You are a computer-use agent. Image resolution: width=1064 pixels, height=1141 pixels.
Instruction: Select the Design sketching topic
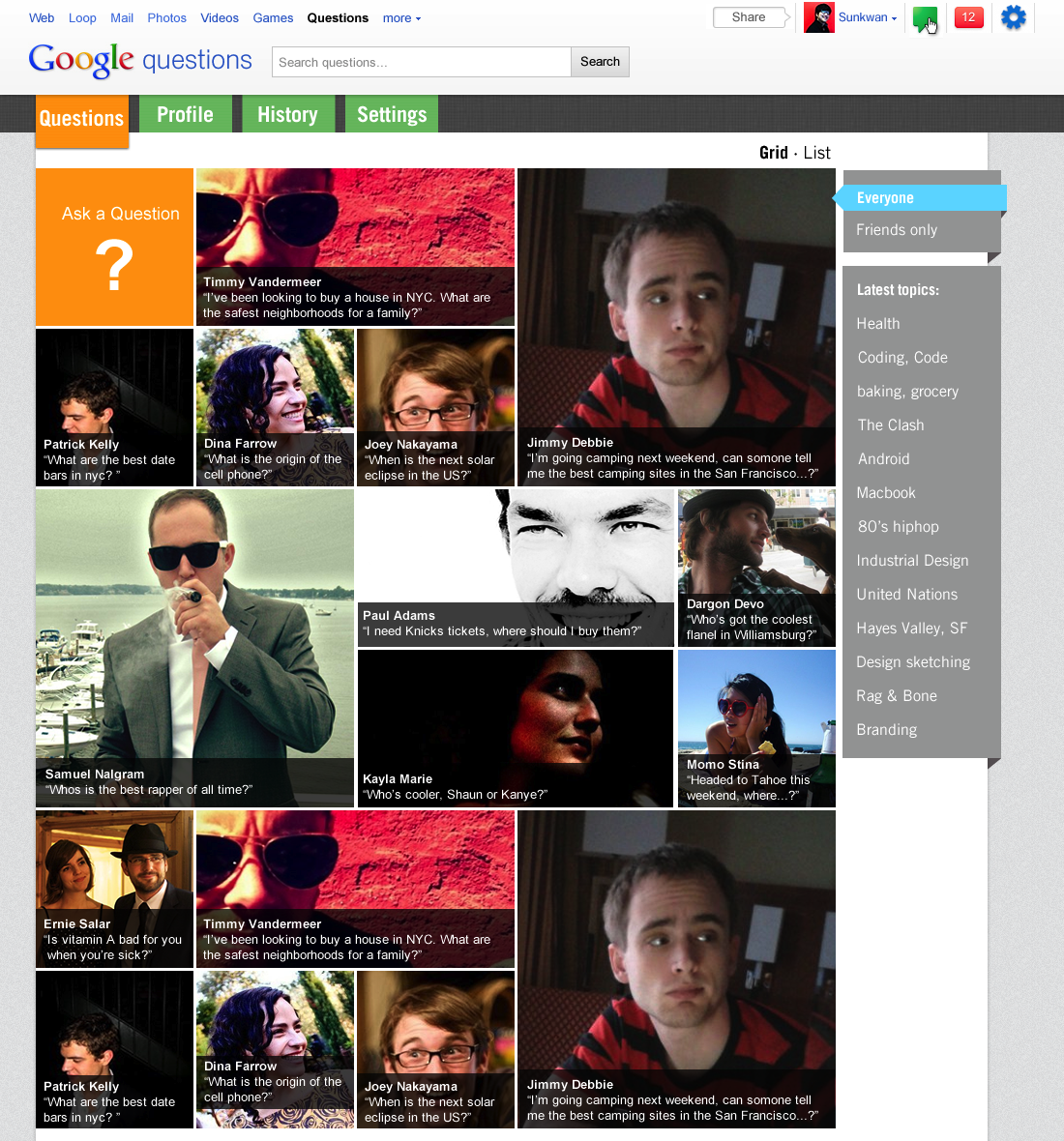click(x=913, y=662)
